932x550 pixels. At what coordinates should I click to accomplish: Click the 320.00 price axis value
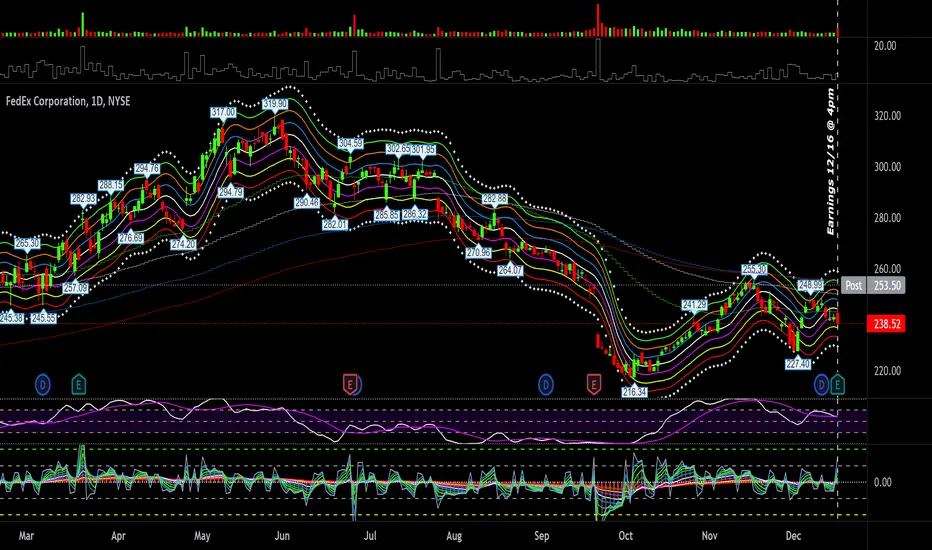tap(887, 116)
